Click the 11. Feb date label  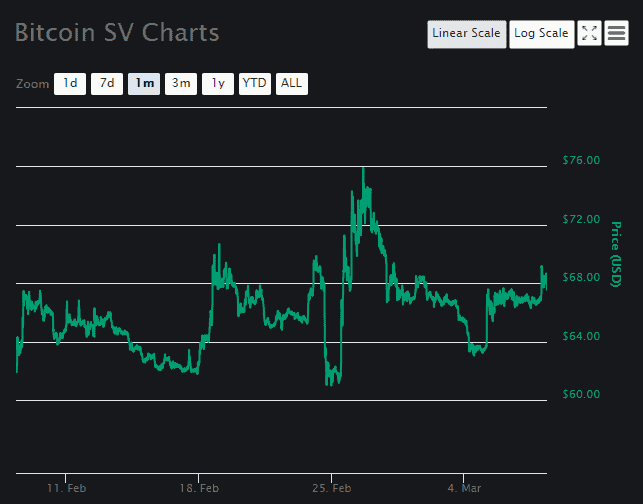[x=66, y=488]
